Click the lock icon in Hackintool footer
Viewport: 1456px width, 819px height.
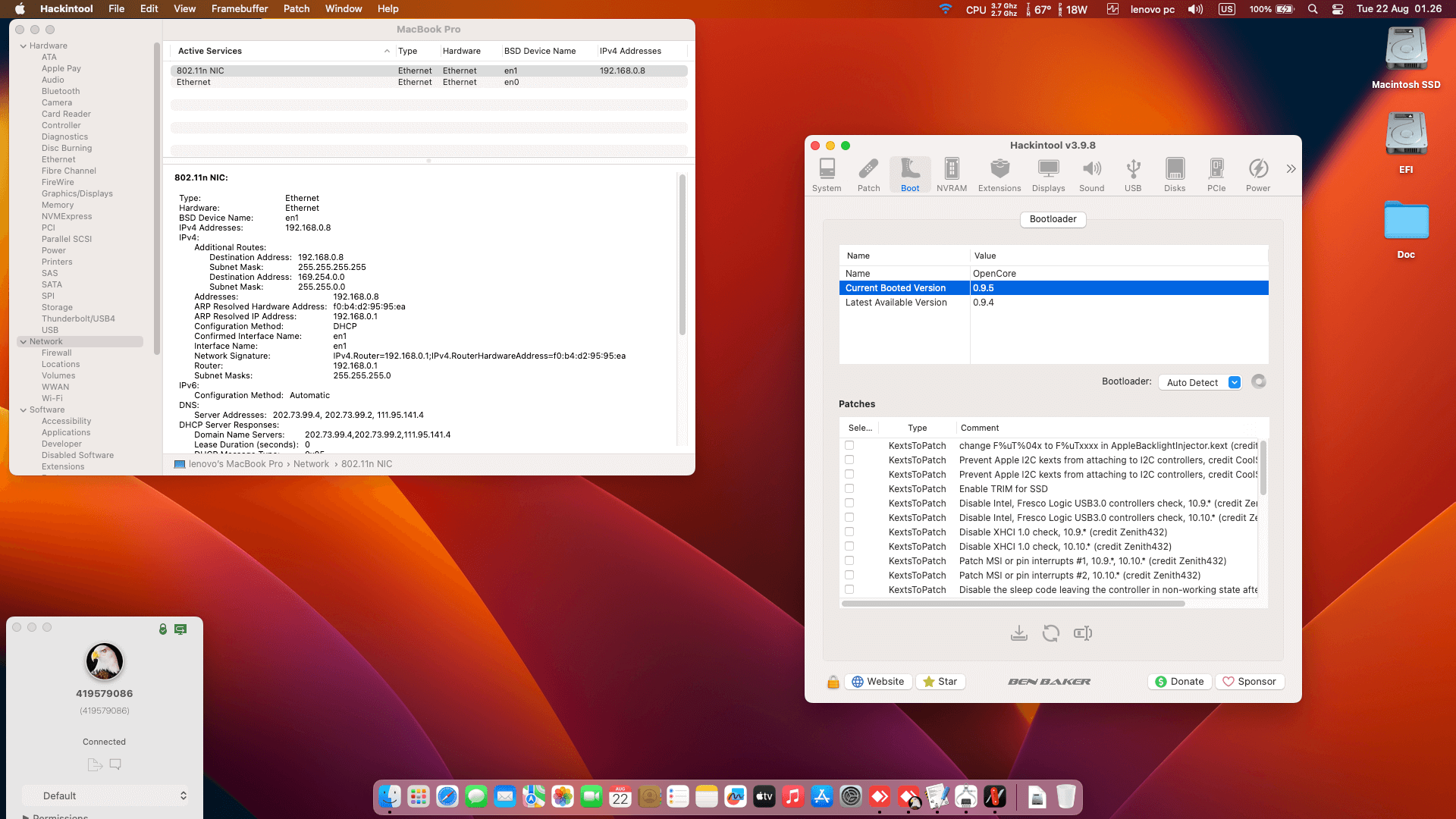833,682
